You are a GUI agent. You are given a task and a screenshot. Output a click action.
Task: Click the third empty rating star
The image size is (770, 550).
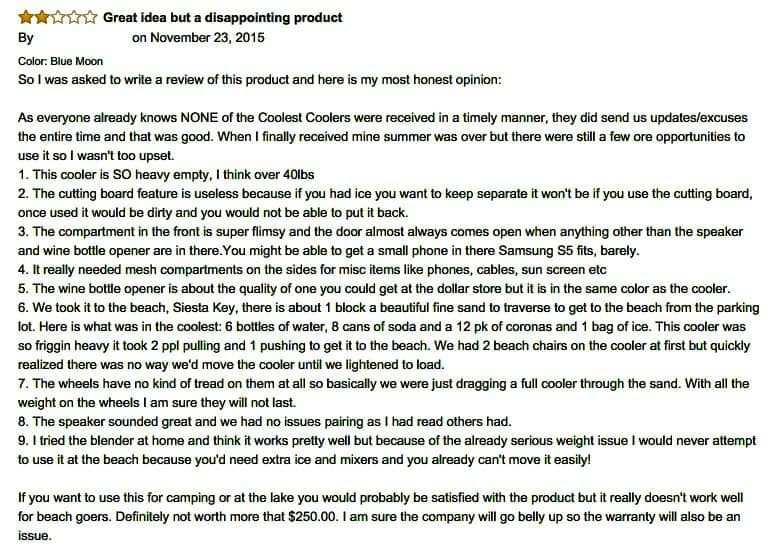[57, 18]
